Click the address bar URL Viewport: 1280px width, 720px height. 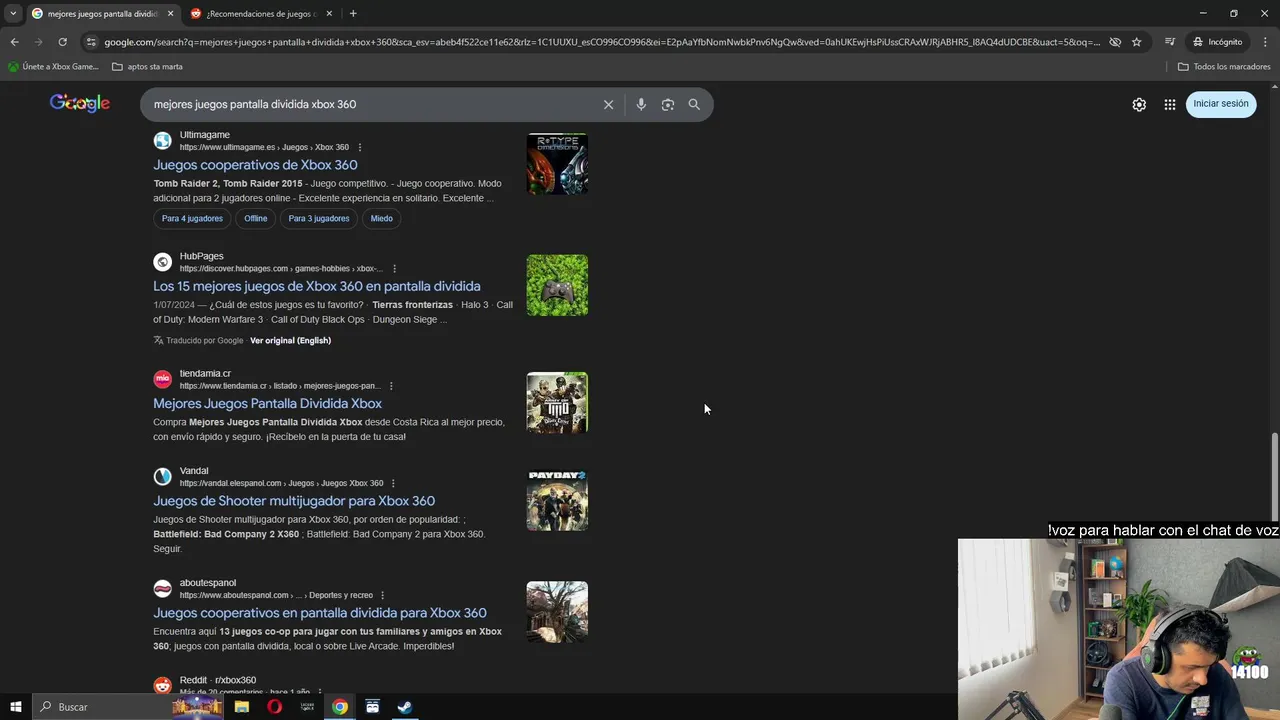click(600, 42)
